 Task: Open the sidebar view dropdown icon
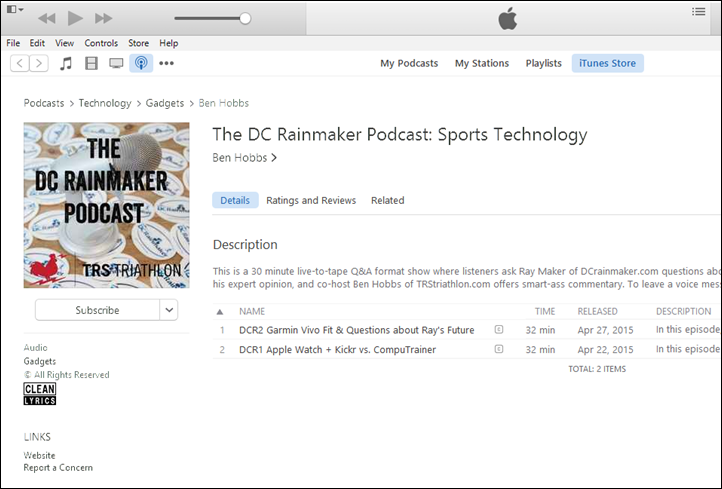click(x=15, y=9)
